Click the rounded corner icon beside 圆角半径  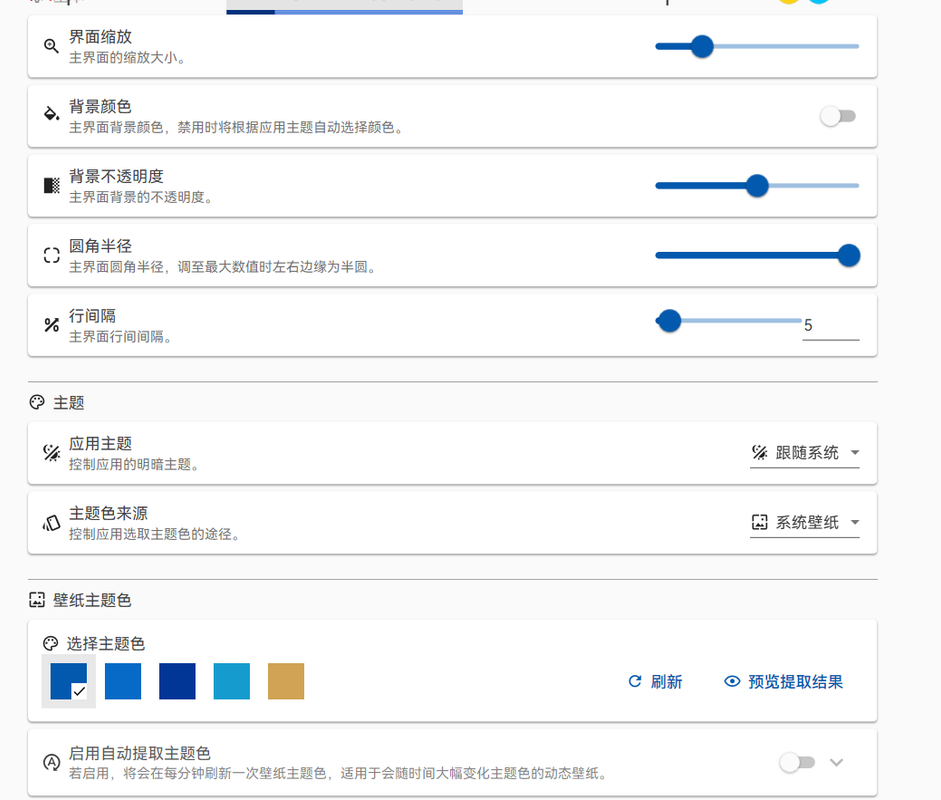point(52,255)
